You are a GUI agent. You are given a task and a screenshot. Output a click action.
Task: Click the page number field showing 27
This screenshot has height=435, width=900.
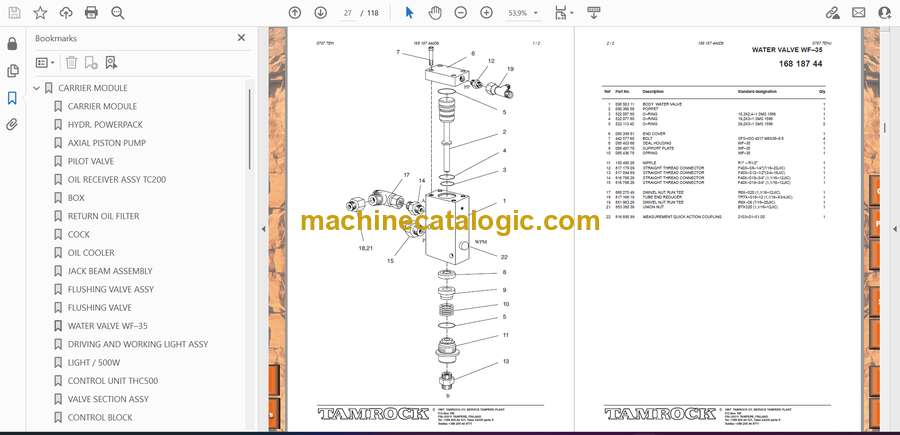pyautogui.click(x=347, y=13)
